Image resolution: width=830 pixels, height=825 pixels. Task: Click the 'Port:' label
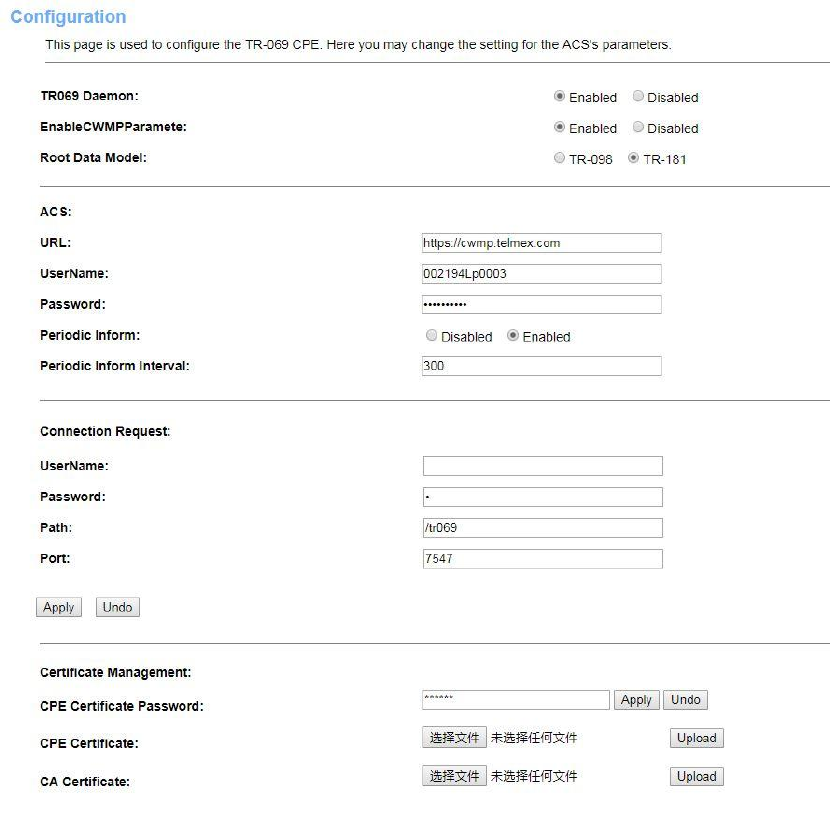(55, 559)
